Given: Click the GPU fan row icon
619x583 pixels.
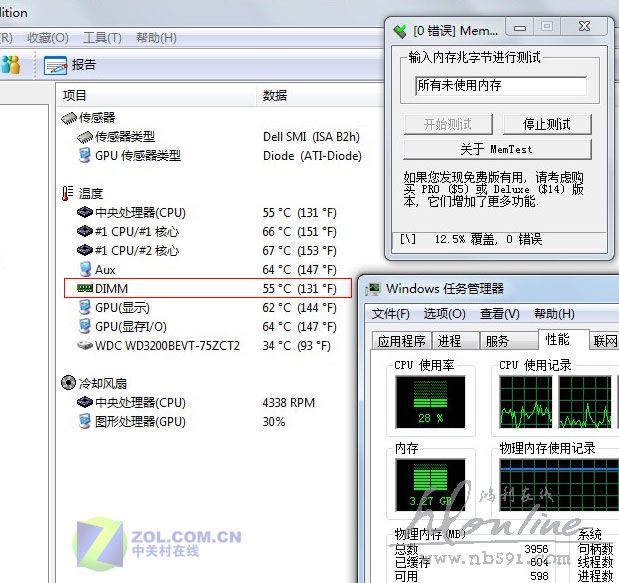Looking at the screenshot, I should (x=84, y=421).
